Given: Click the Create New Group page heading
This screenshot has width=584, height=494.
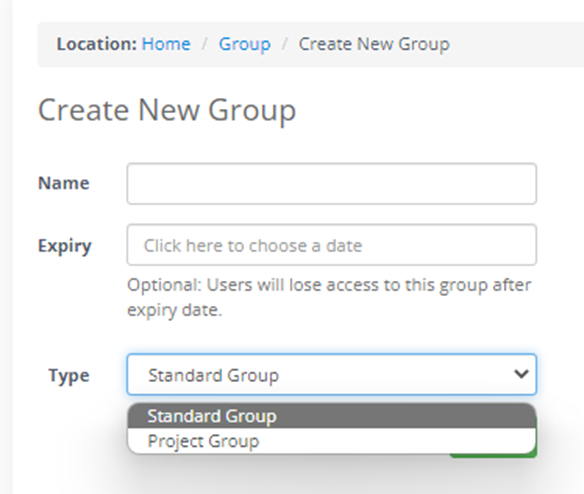Looking at the screenshot, I should click(167, 110).
